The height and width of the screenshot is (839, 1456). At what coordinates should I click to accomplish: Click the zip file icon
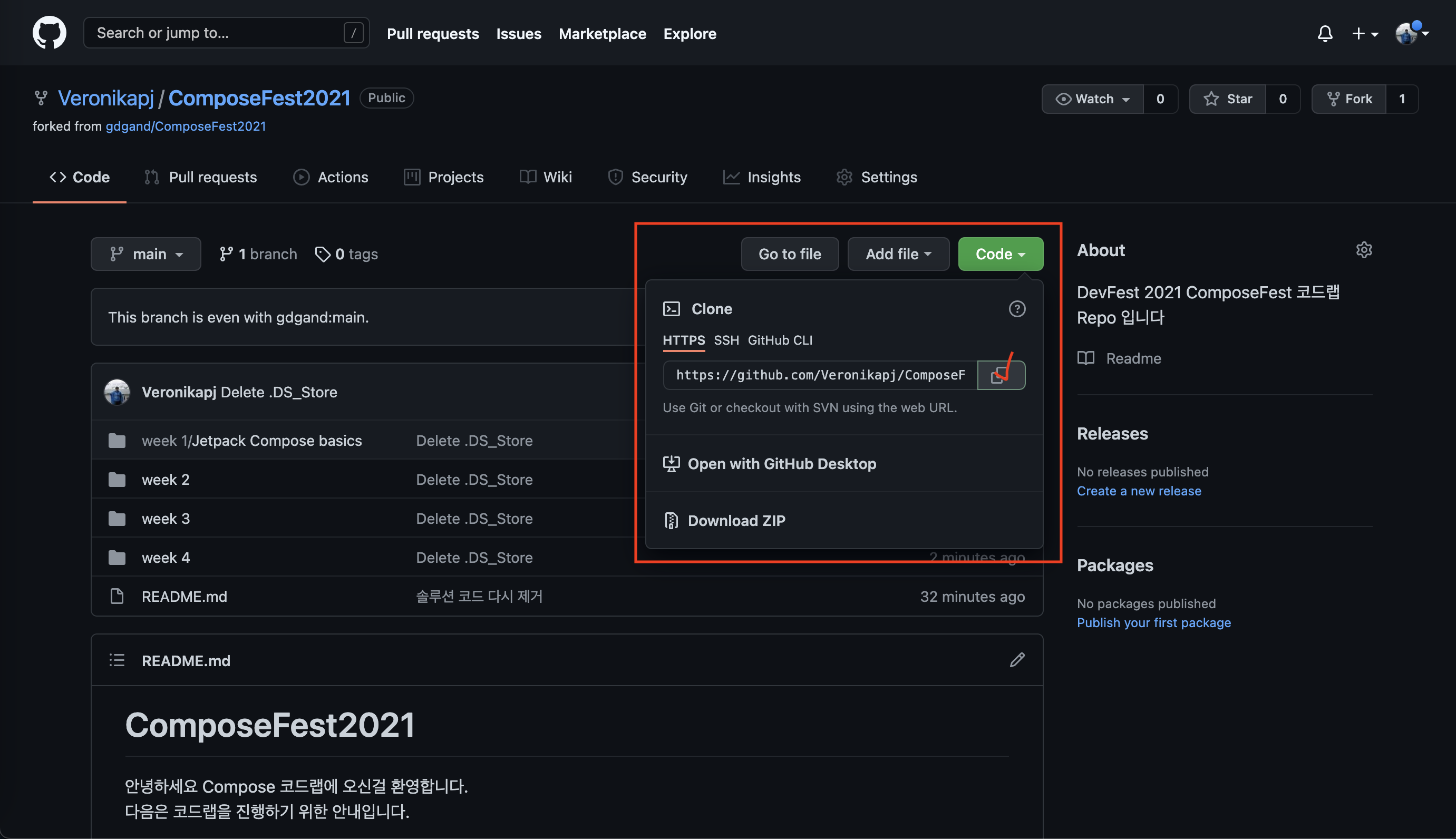[x=671, y=521]
